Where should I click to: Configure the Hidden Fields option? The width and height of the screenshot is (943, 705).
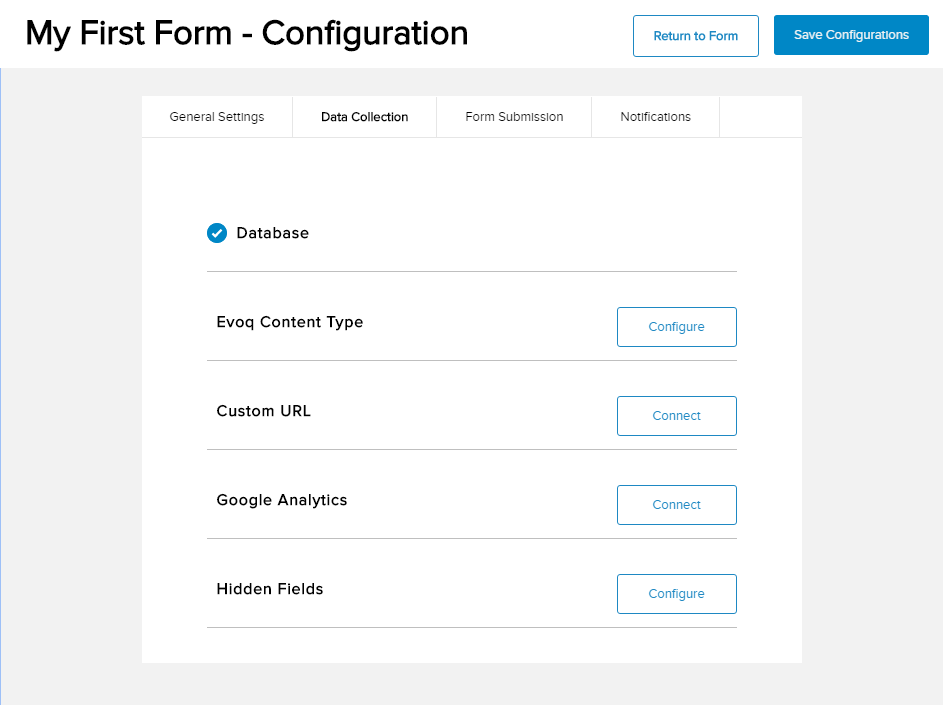[x=676, y=594]
